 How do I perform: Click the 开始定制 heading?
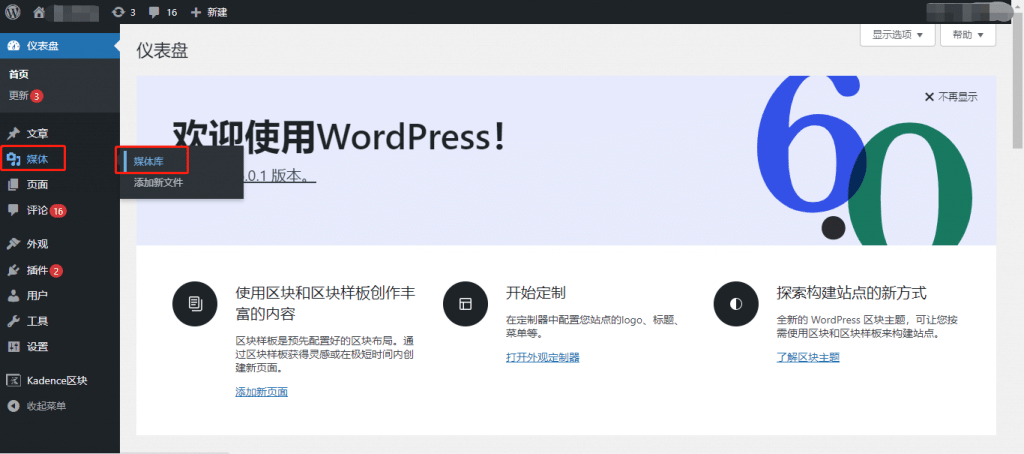click(536, 292)
